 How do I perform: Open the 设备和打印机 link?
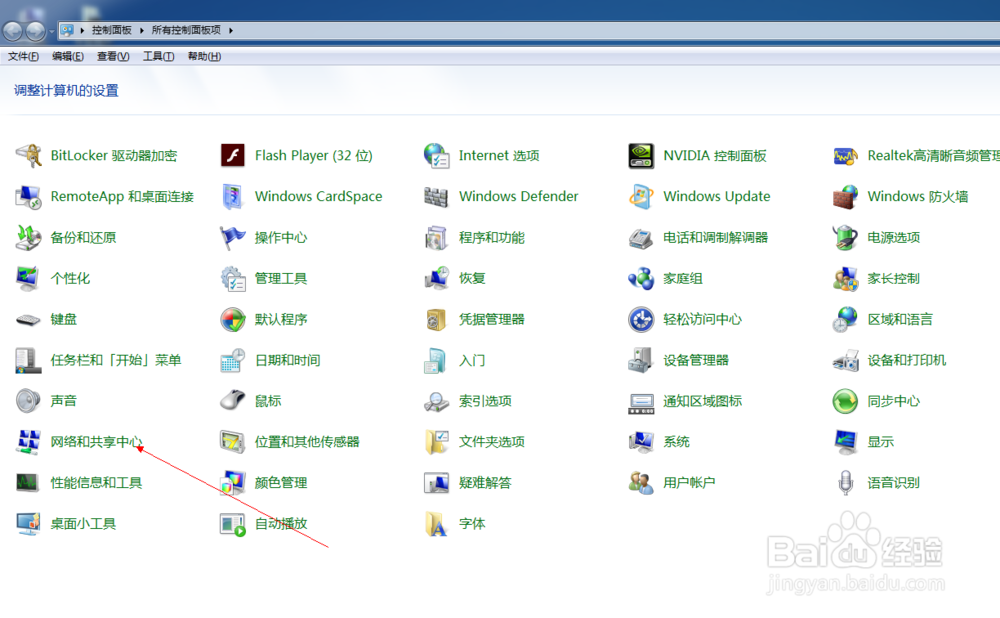coord(907,360)
